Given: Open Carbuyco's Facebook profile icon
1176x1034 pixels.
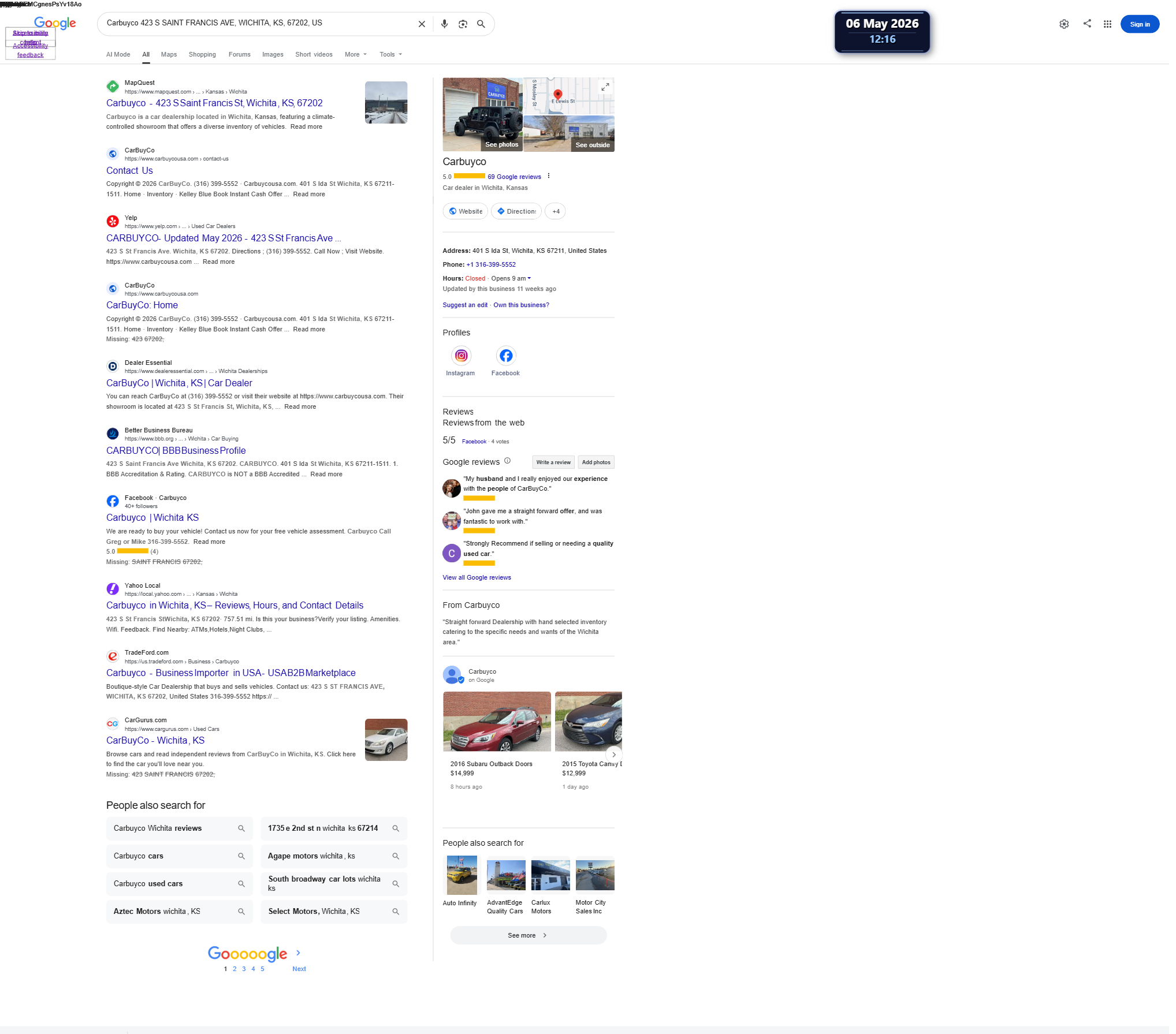Looking at the screenshot, I should click(x=506, y=356).
